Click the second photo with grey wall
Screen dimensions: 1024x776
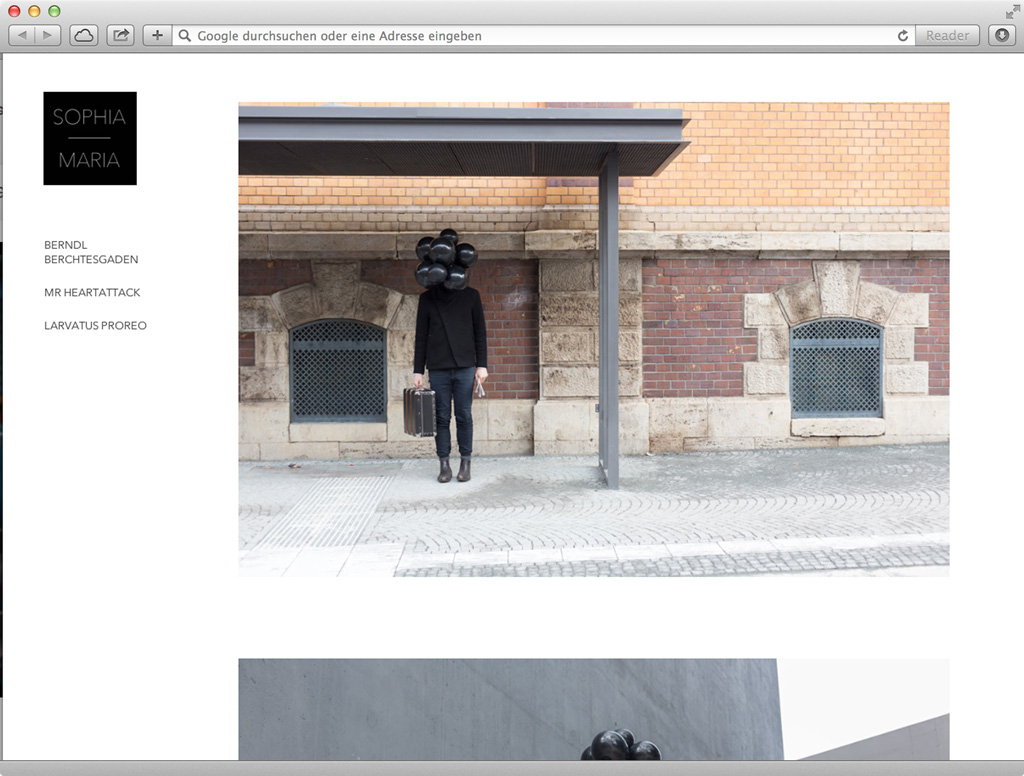(x=594, y=709)
